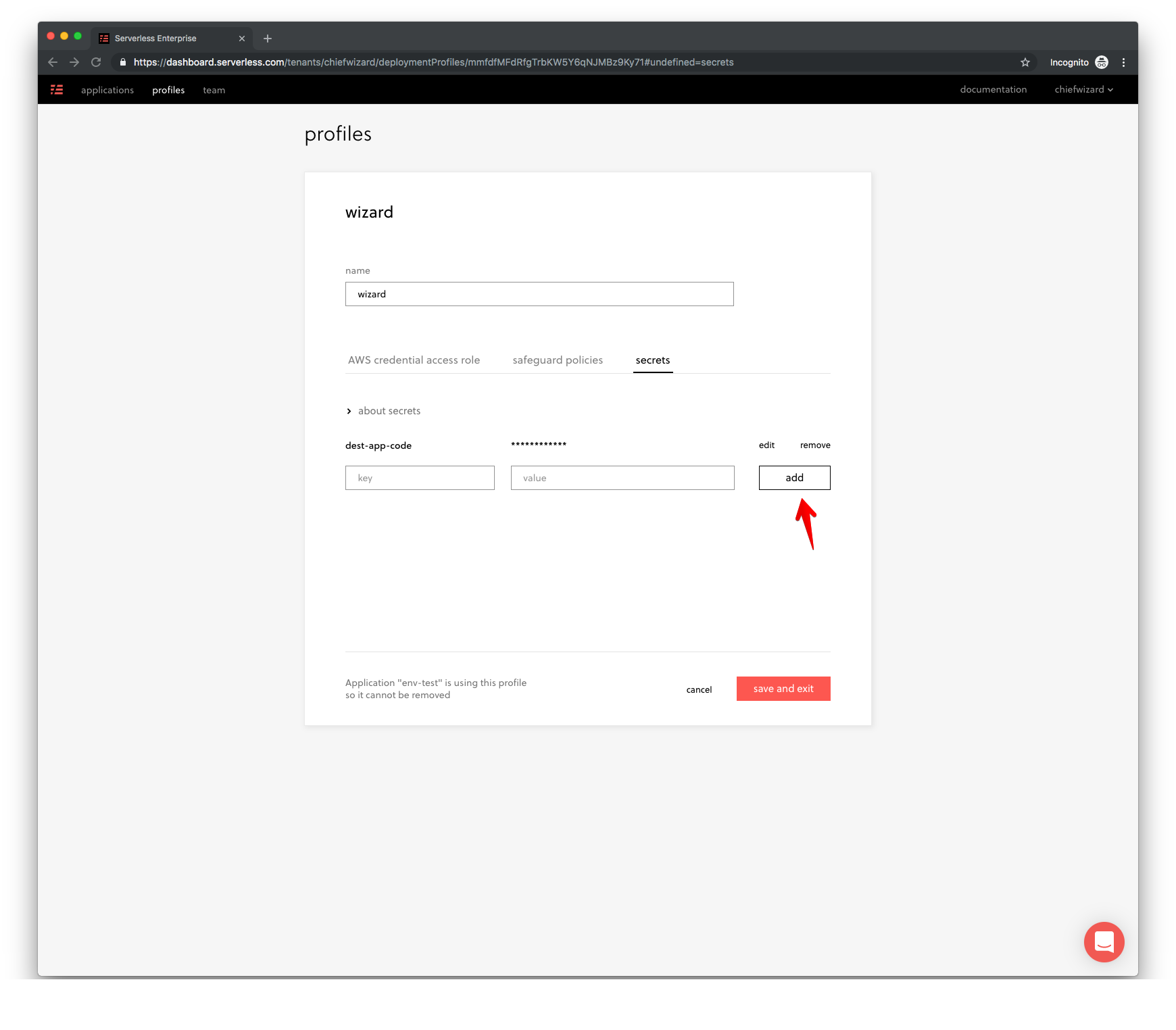Go to applications in the navbar
1176x1030 pixels.
107,90
